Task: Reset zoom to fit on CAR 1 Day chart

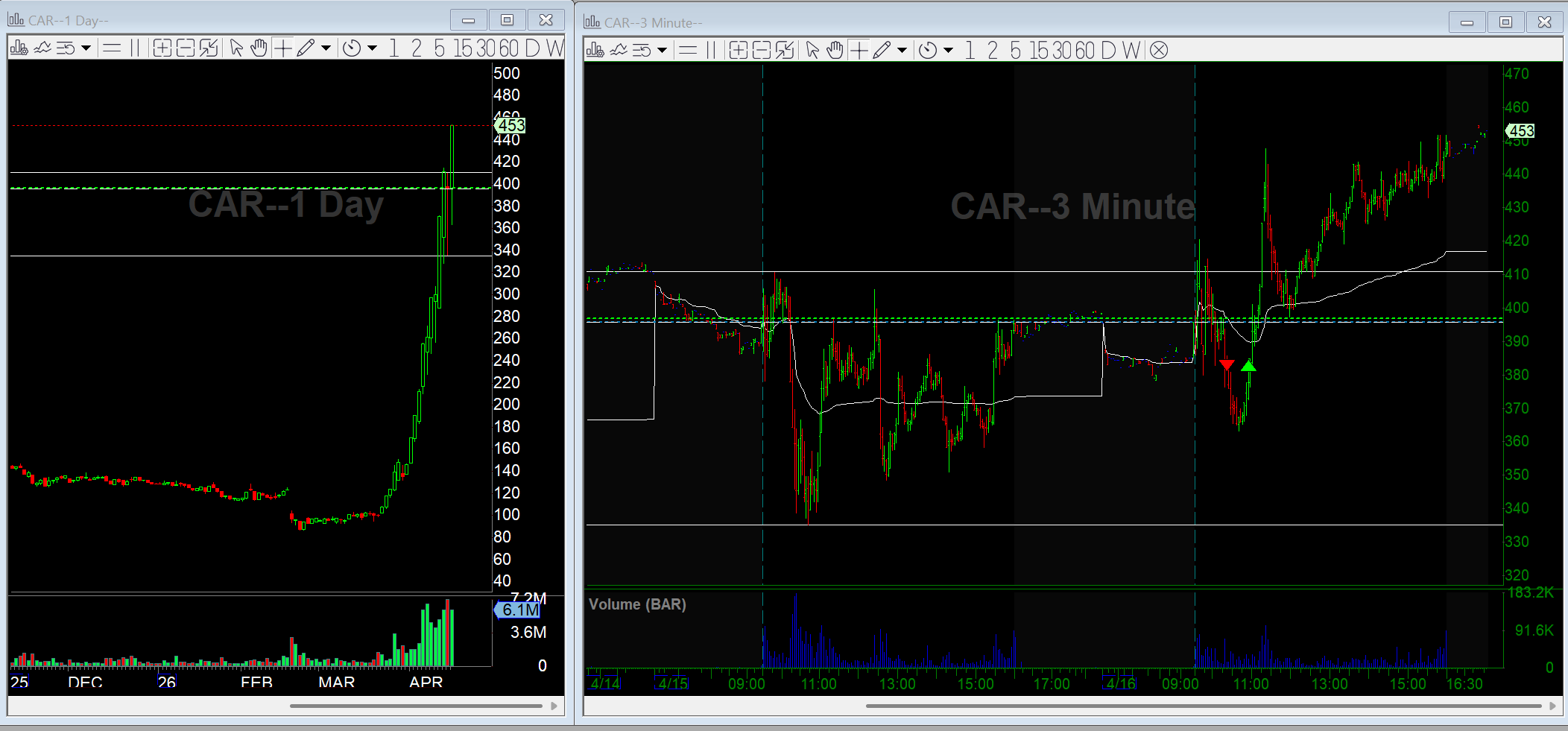Action: [209, 48]
